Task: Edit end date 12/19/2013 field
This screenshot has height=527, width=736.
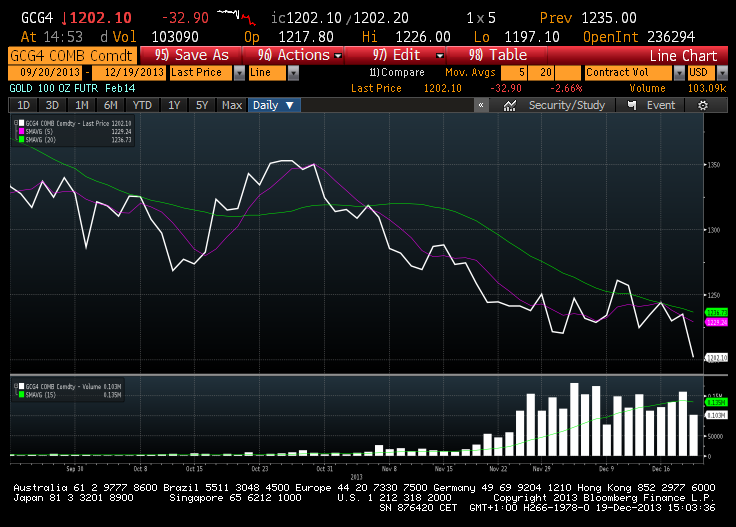Action: [x=129, y=73]
